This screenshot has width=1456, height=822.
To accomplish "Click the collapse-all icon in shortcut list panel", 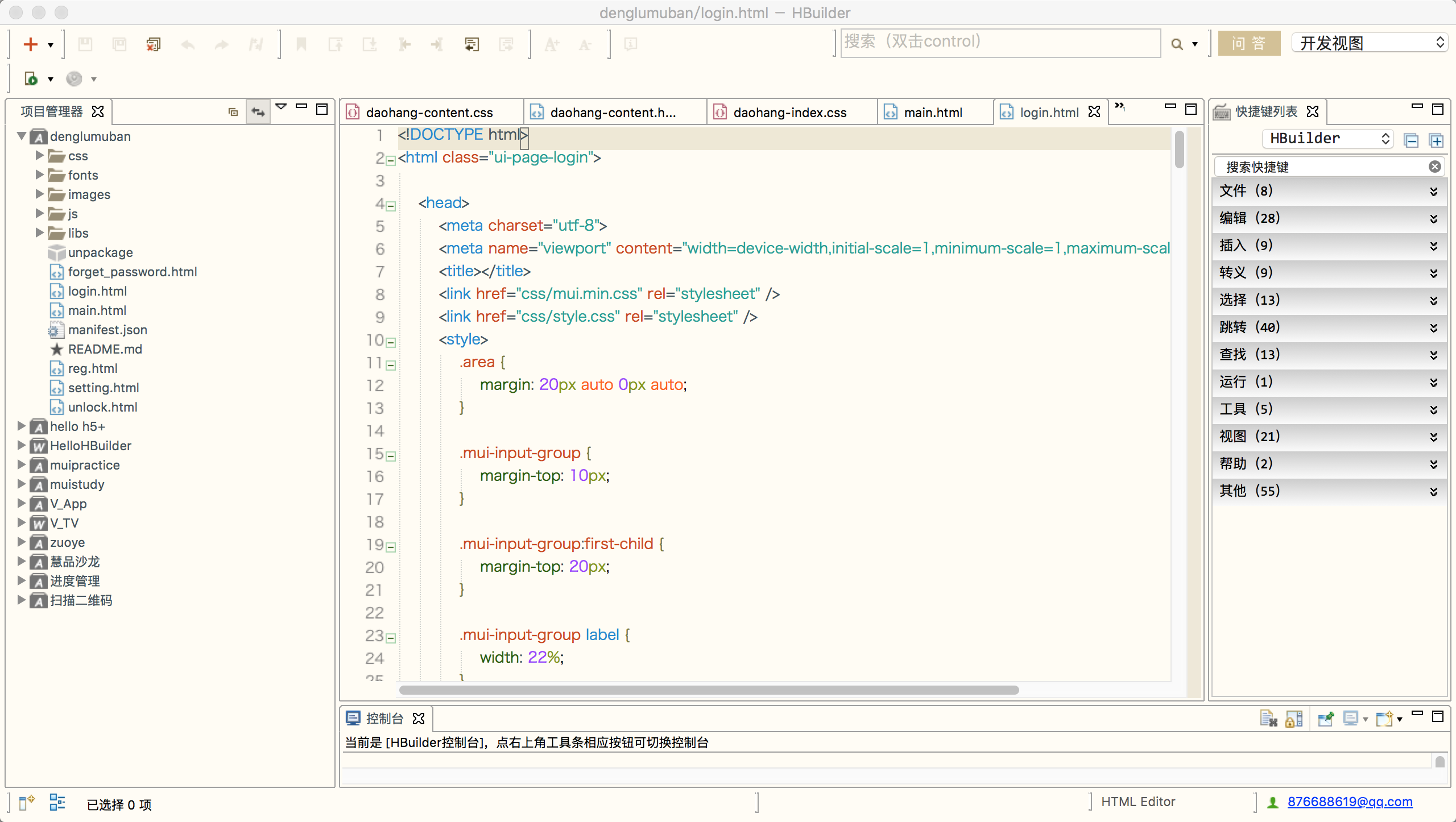I will pyautogui.click(x=1411, y=140).
